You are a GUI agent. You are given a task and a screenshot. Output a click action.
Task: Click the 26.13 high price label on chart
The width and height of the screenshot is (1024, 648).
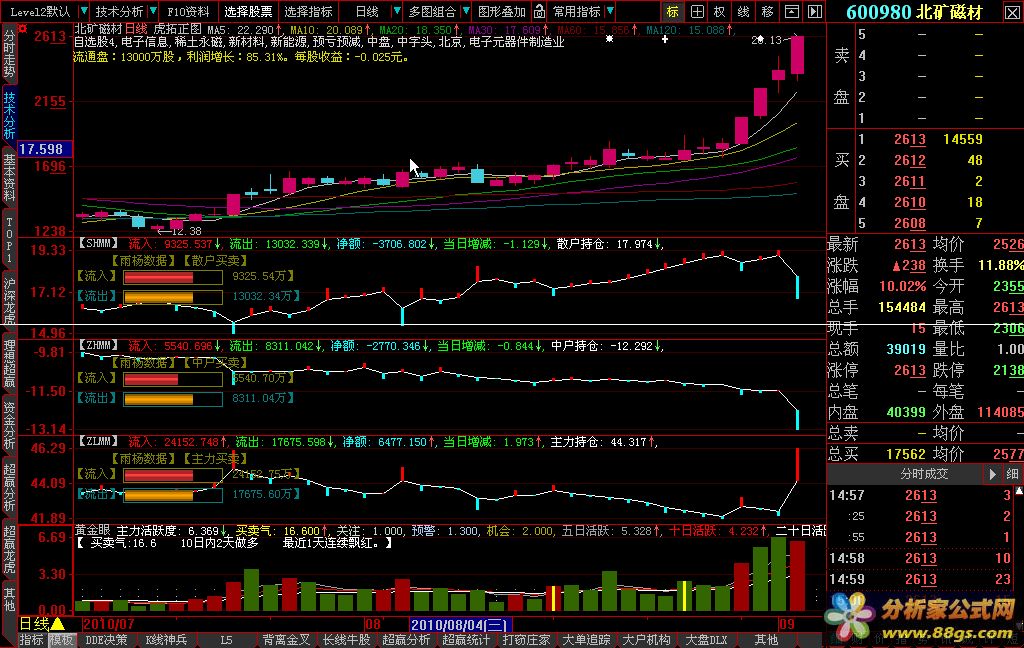(766, 40)
